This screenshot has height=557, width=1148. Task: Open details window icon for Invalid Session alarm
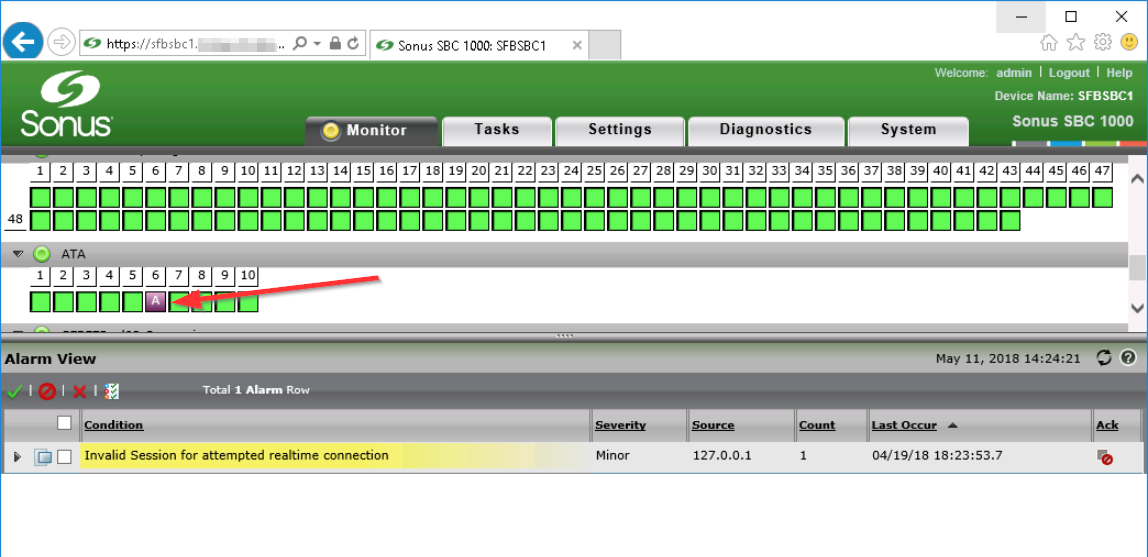pos(43,457)
